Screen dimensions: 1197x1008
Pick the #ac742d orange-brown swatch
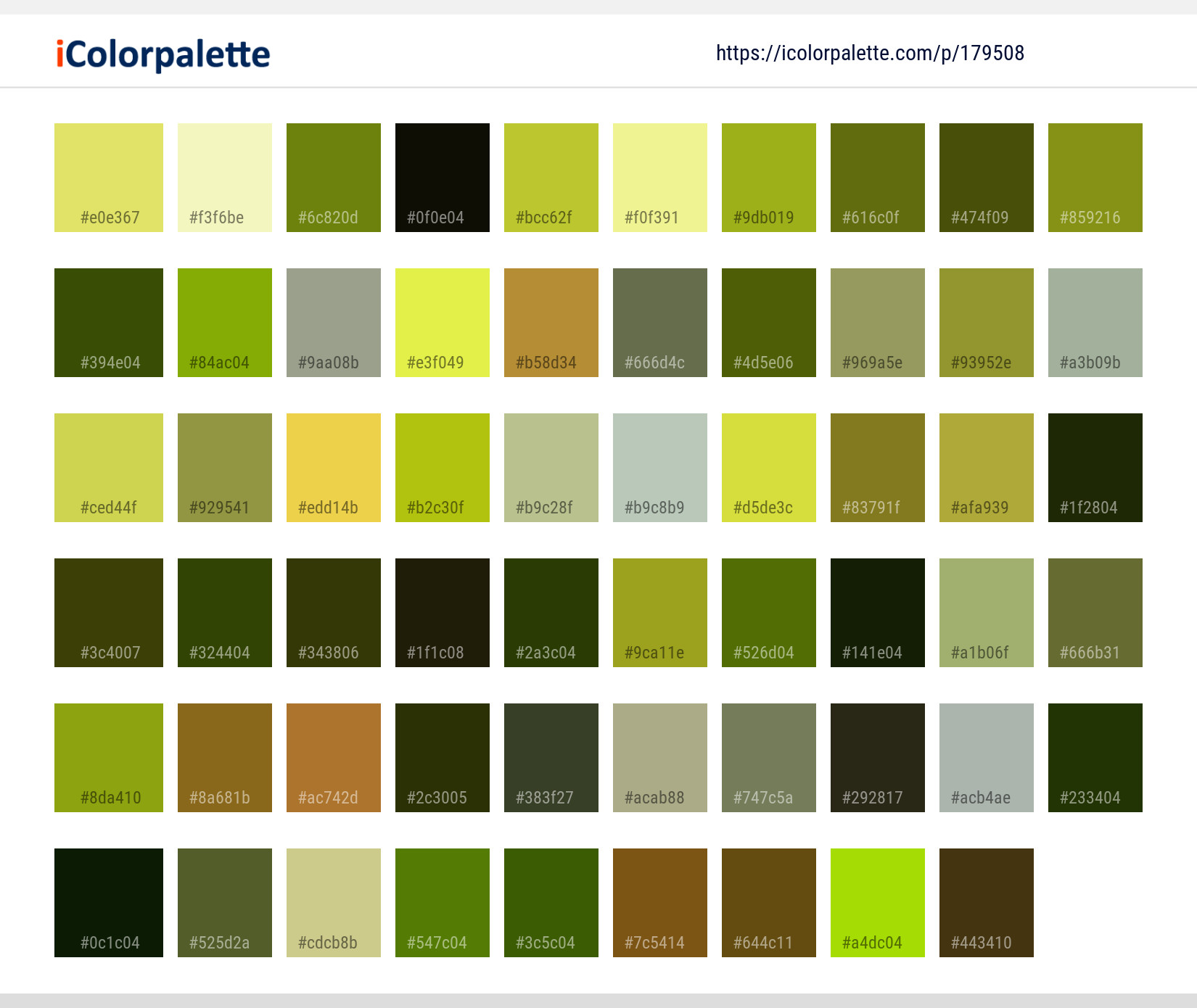point(334,758)
